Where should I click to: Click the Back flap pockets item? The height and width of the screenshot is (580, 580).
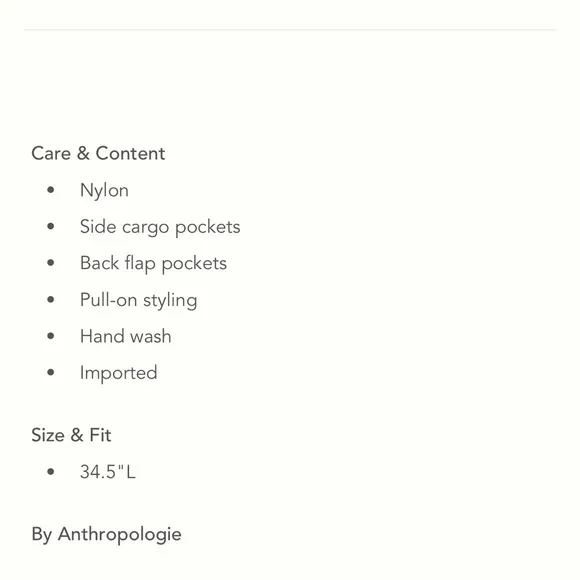click(154, 263)
